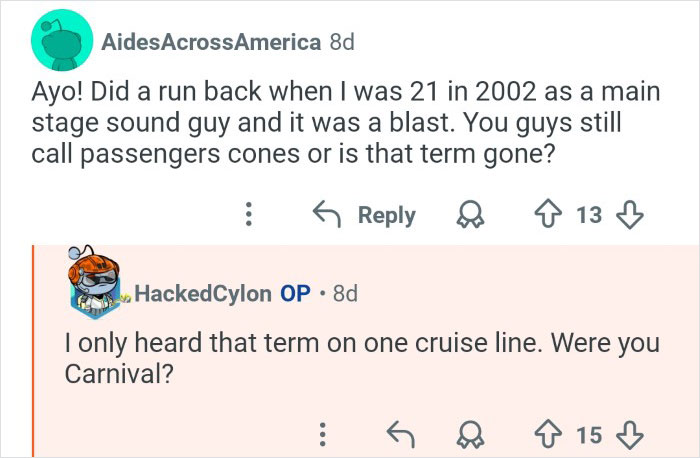Upvote the AidesAcrossAmerica comment
Screen dimensions: 700x458
tap(546, 215)
